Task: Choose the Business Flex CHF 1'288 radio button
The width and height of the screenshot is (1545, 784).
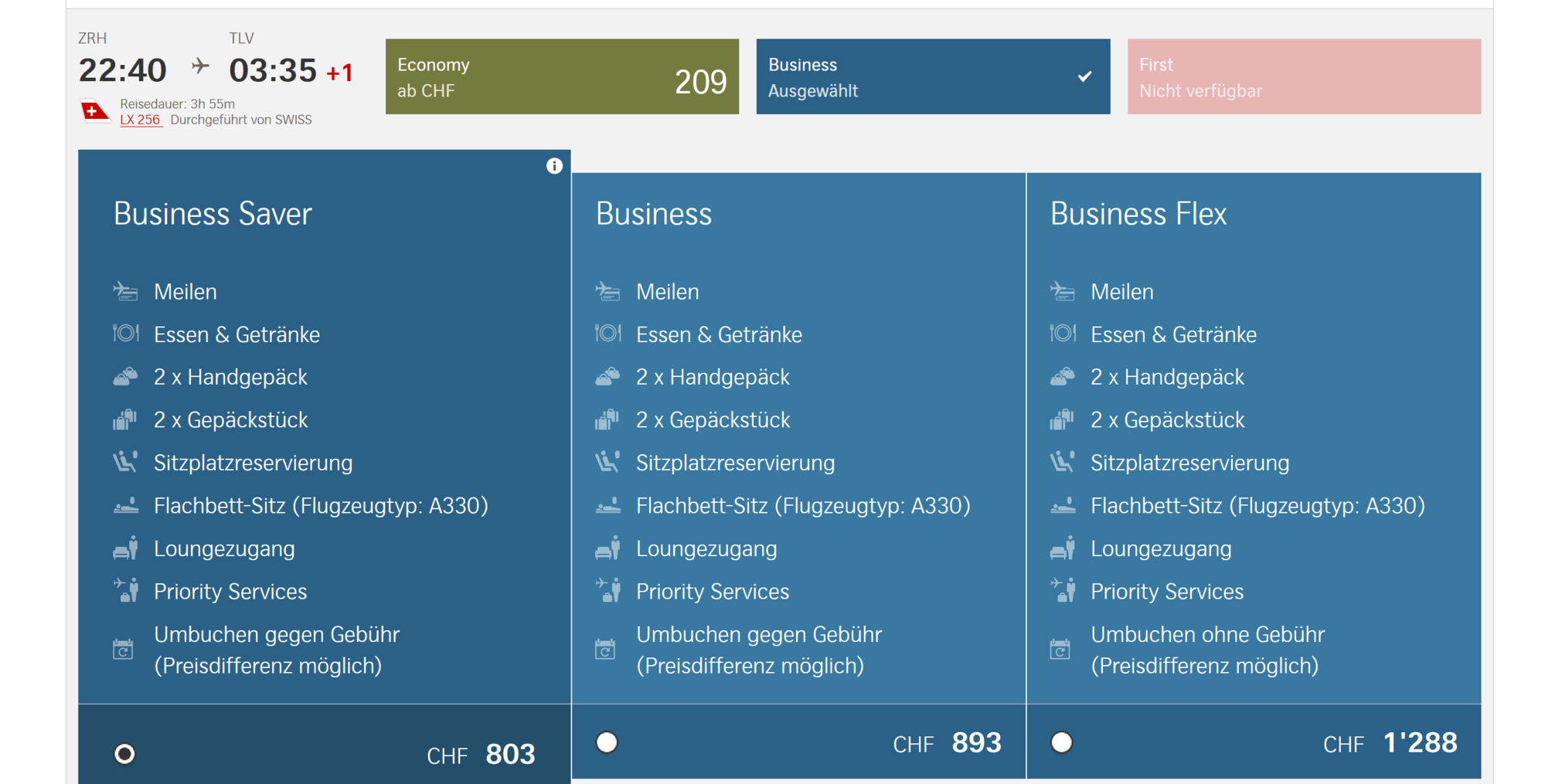Action: [1061, 742]
